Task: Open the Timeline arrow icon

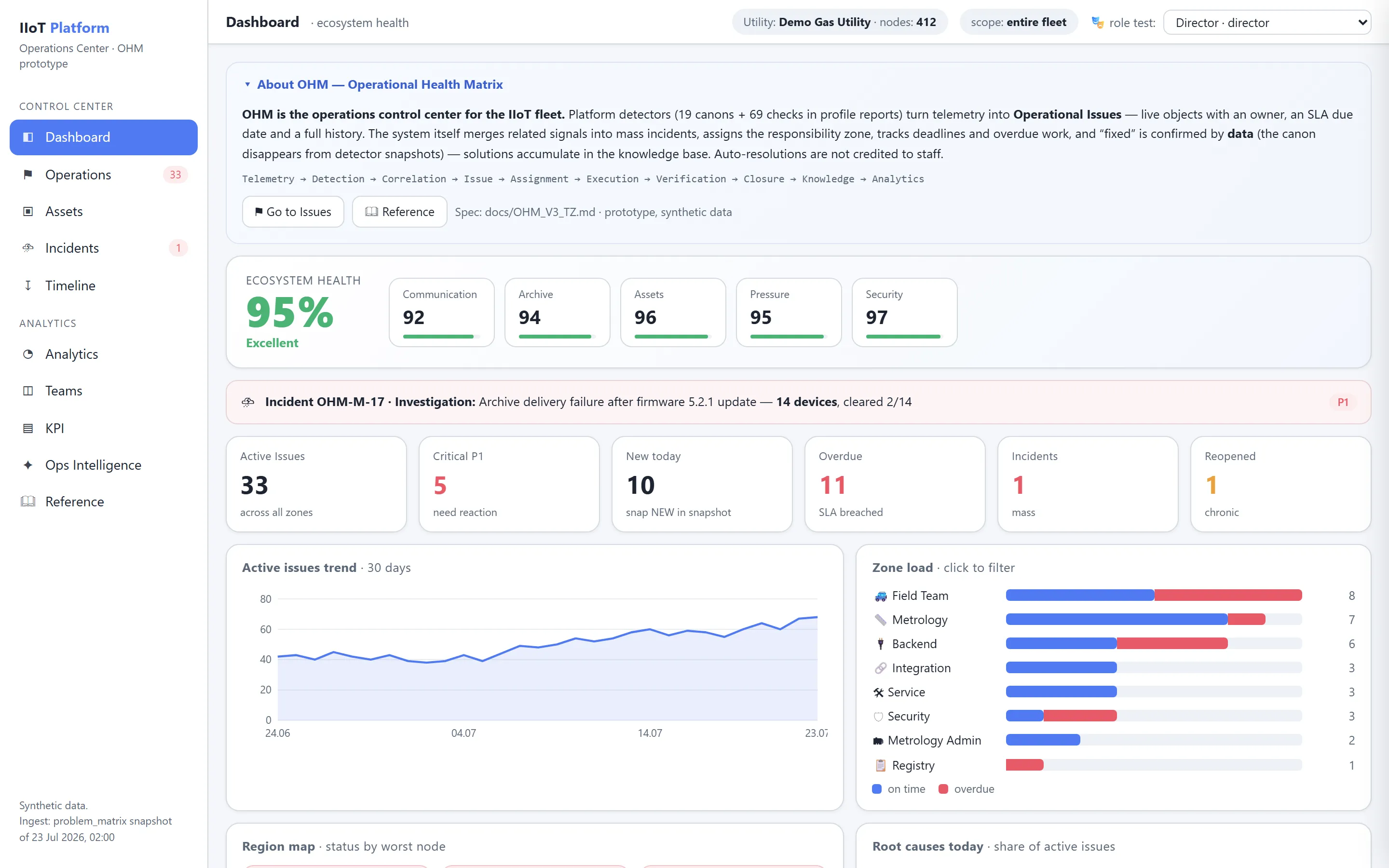Action: [27, 285]
